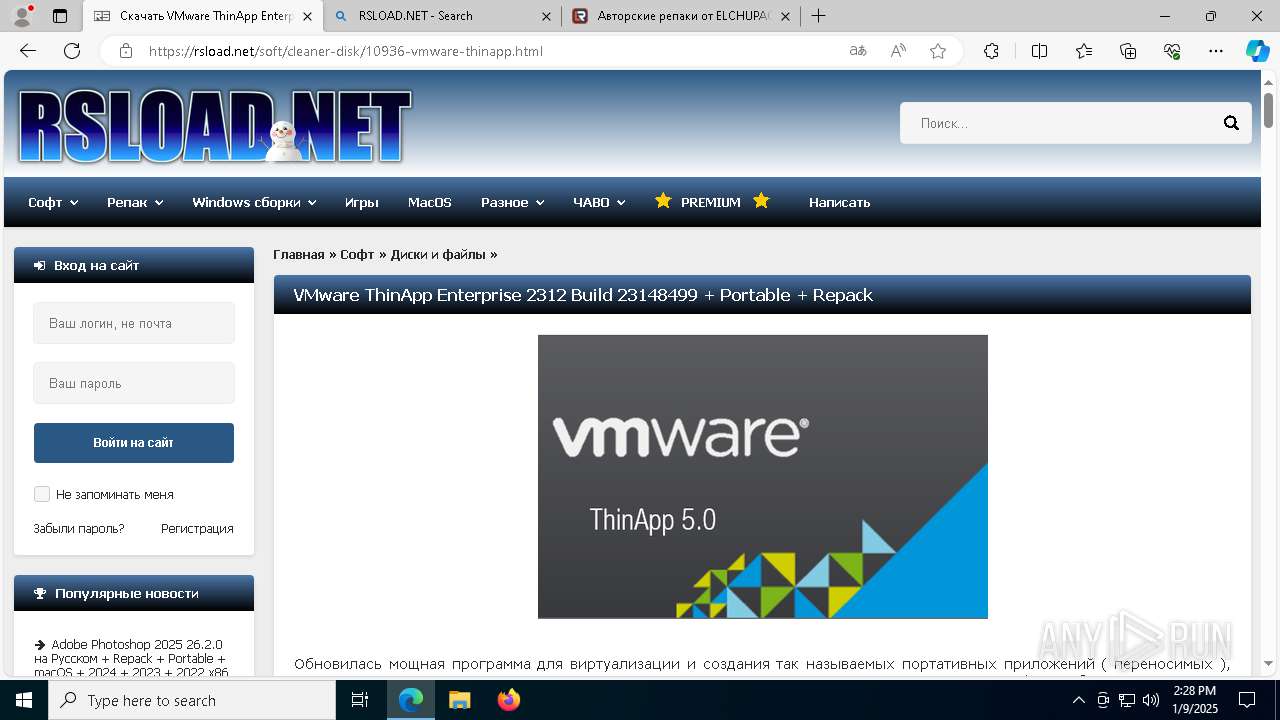Click the page vertical scrollbar thumb
This screenshot has width=1280, height=720.
pos(1268,109)
